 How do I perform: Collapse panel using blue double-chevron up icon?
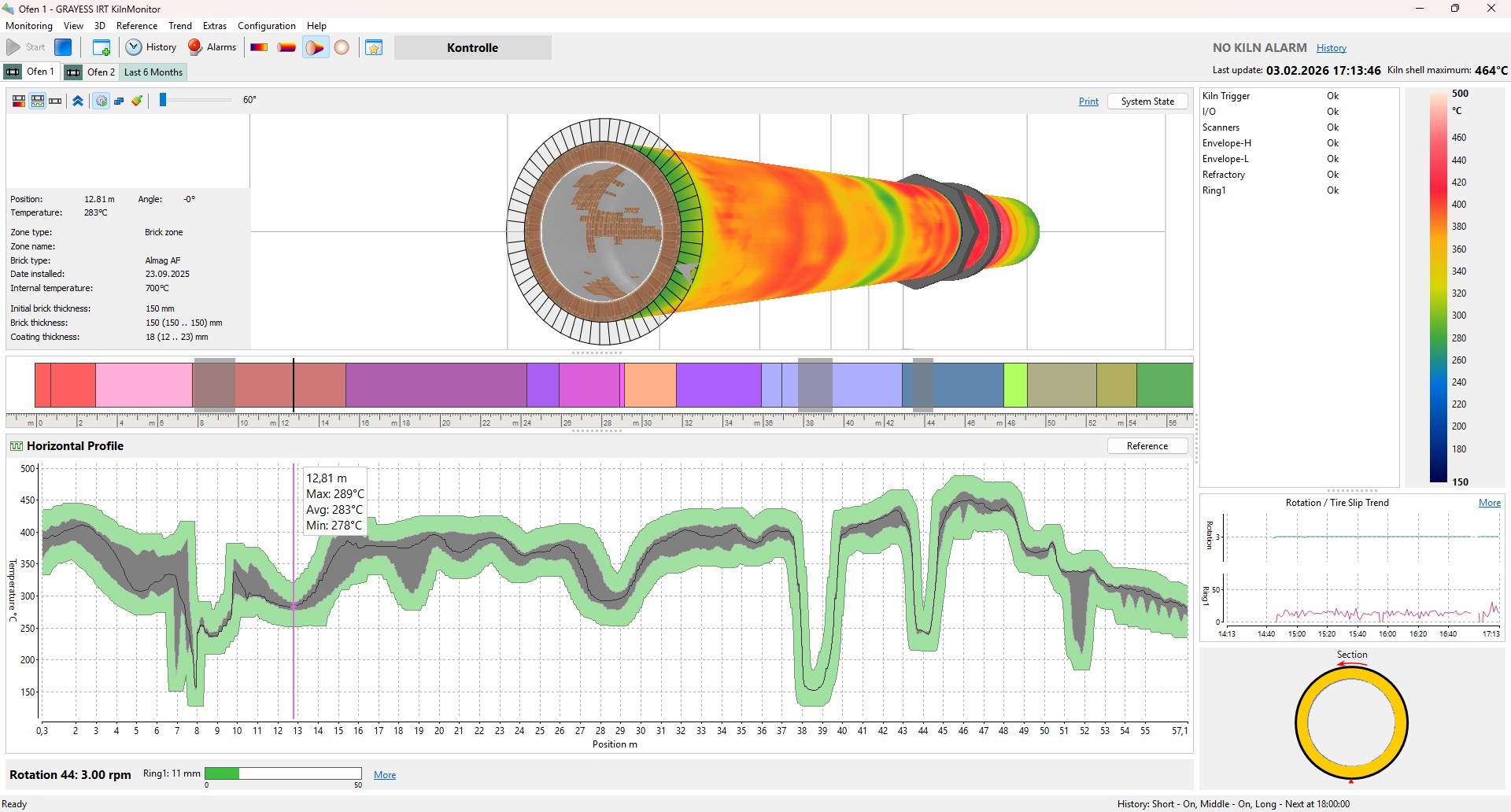click(78, 101)
